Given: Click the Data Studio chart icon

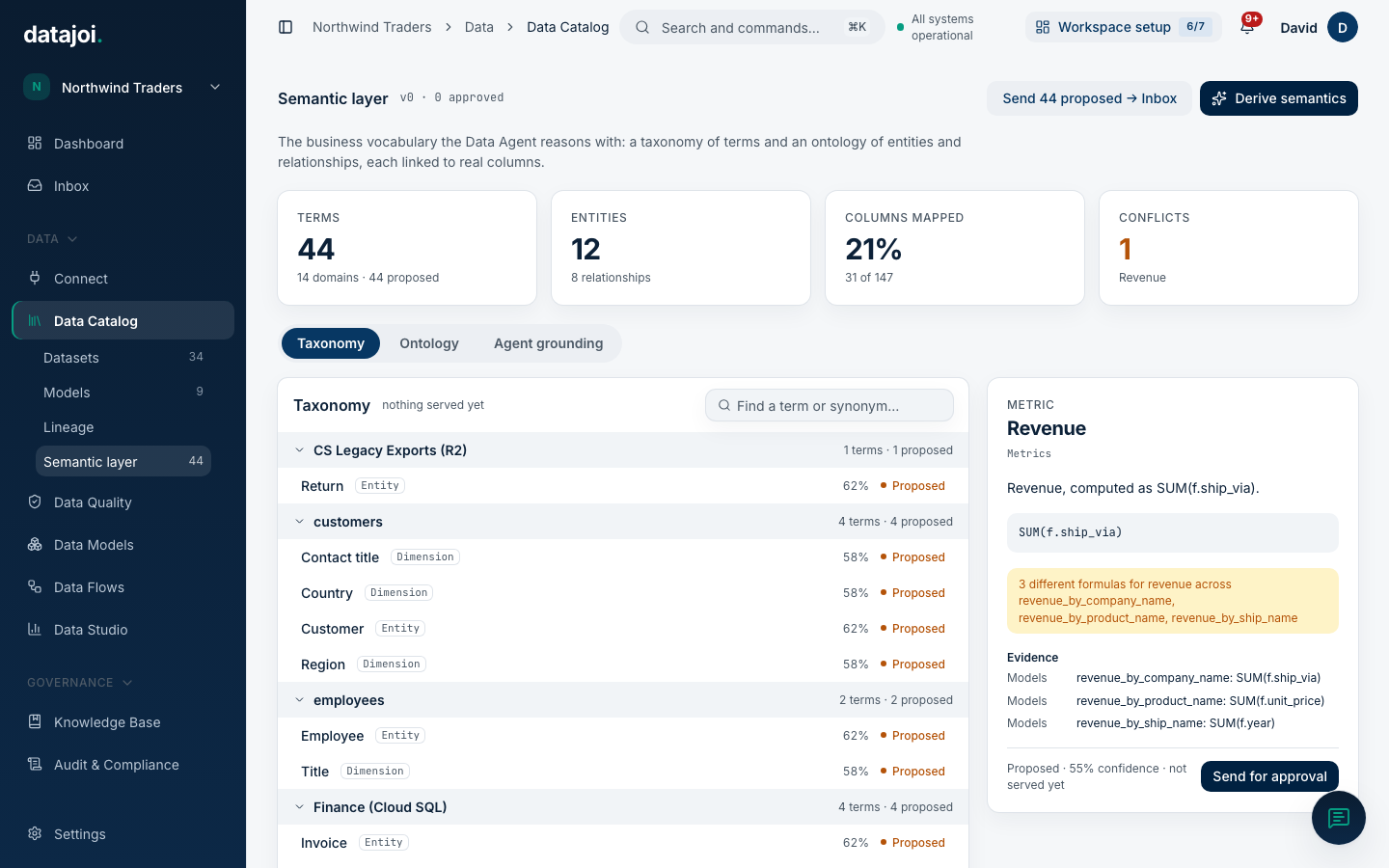Looking at the screenshot, I should 35,629.
